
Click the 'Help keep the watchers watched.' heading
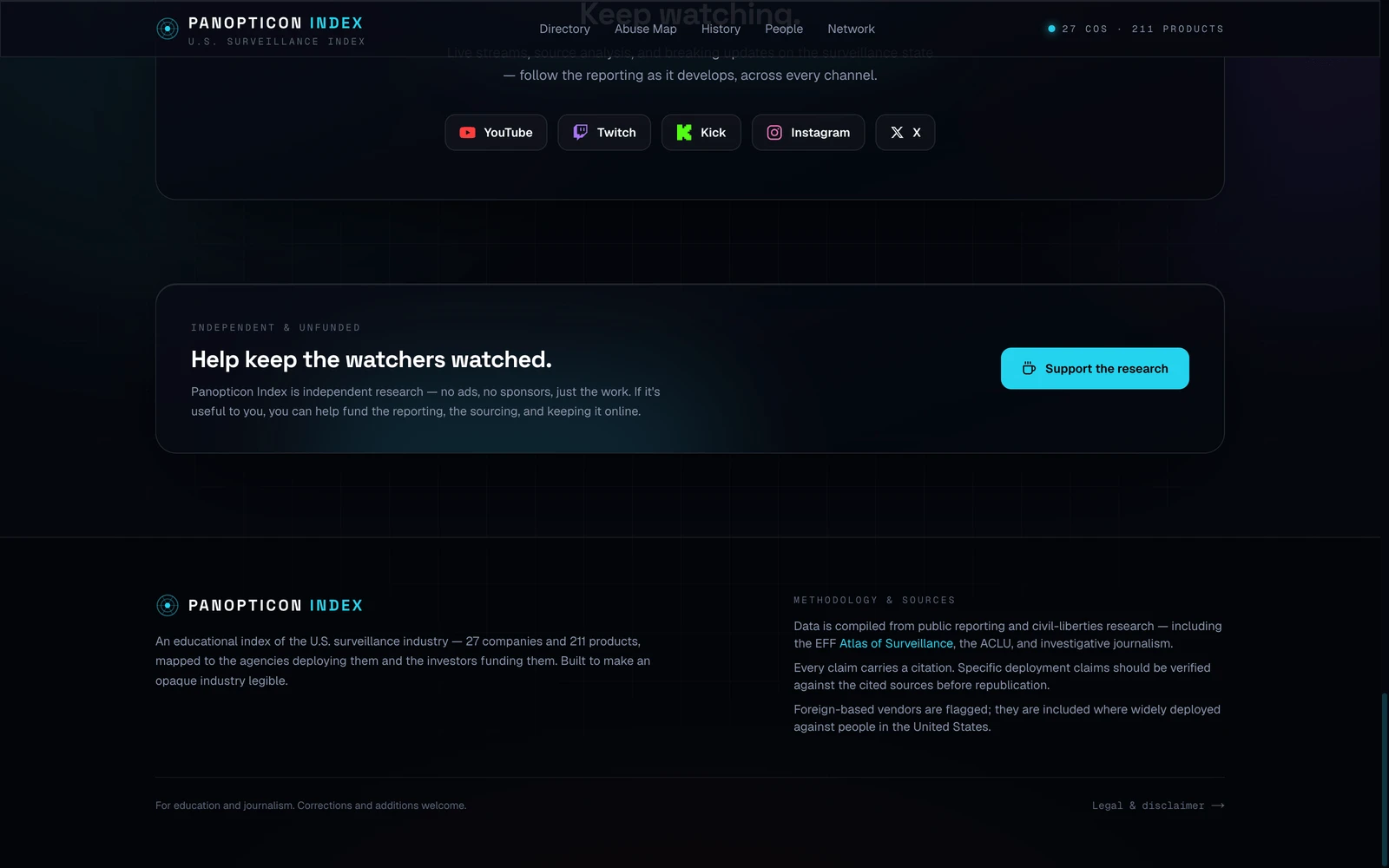pos(372,359)
